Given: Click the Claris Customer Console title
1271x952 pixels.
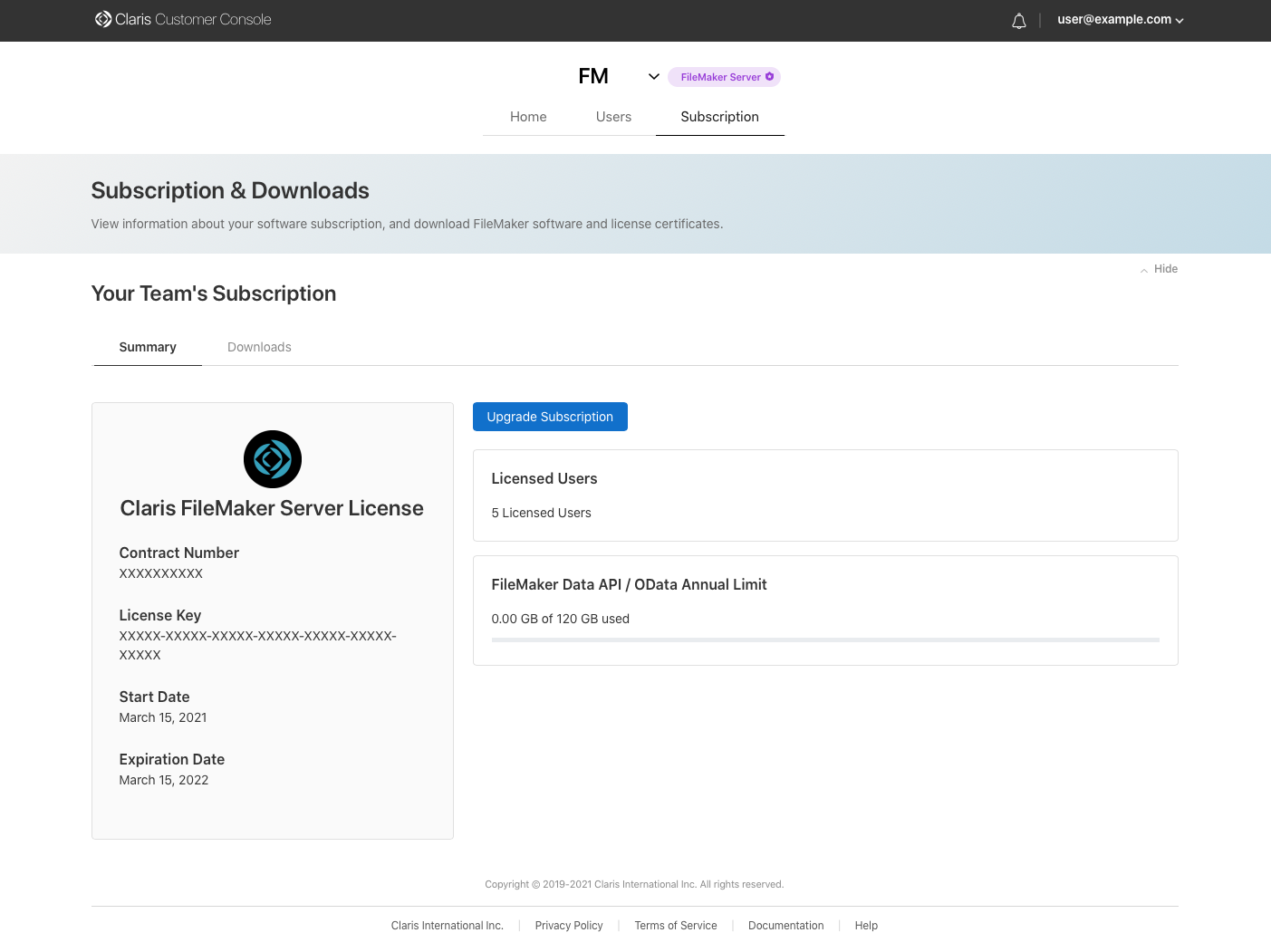Looking at the screenshot, I should [x=193, y=19].
